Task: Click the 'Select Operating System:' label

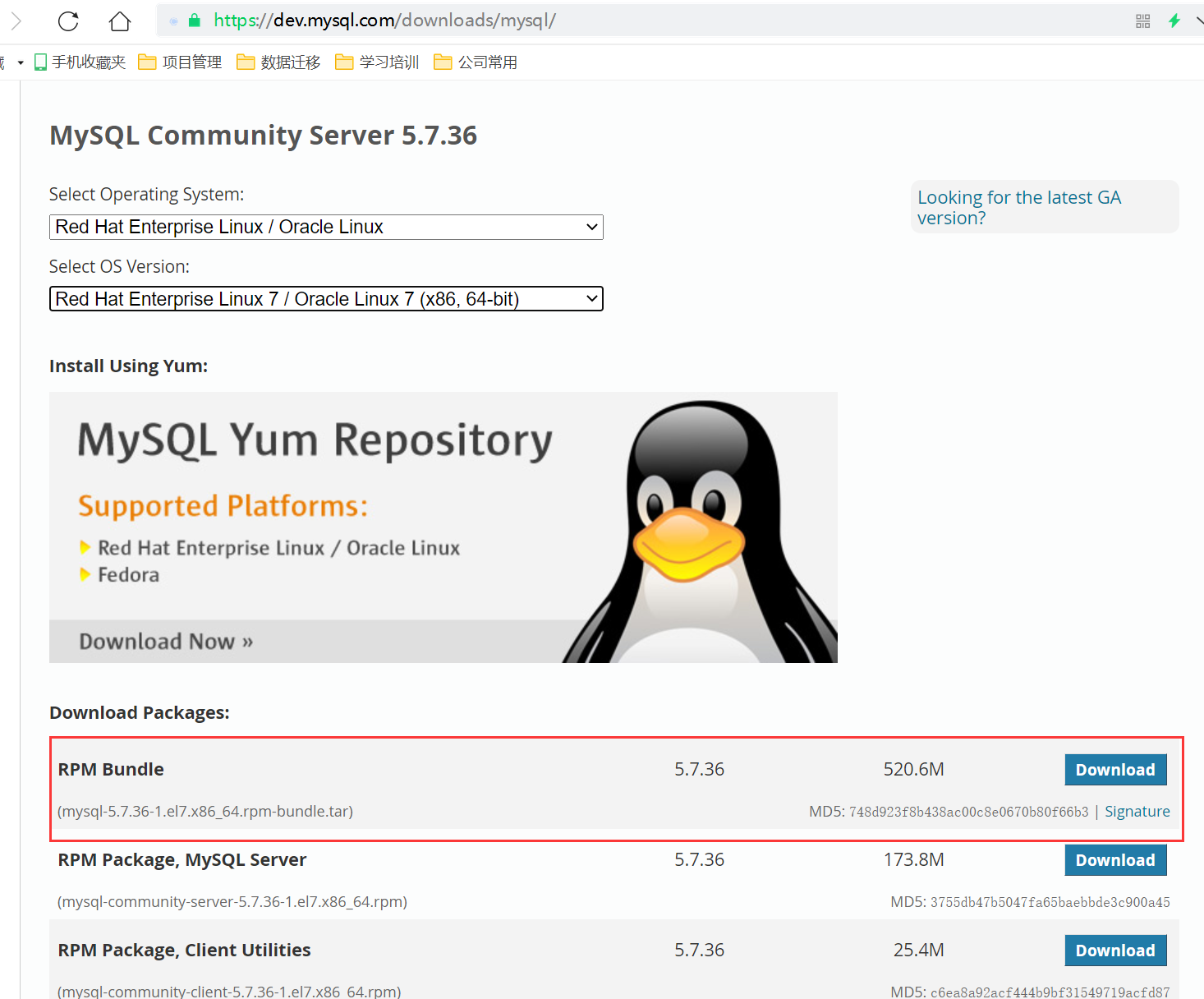Action: 147,195
